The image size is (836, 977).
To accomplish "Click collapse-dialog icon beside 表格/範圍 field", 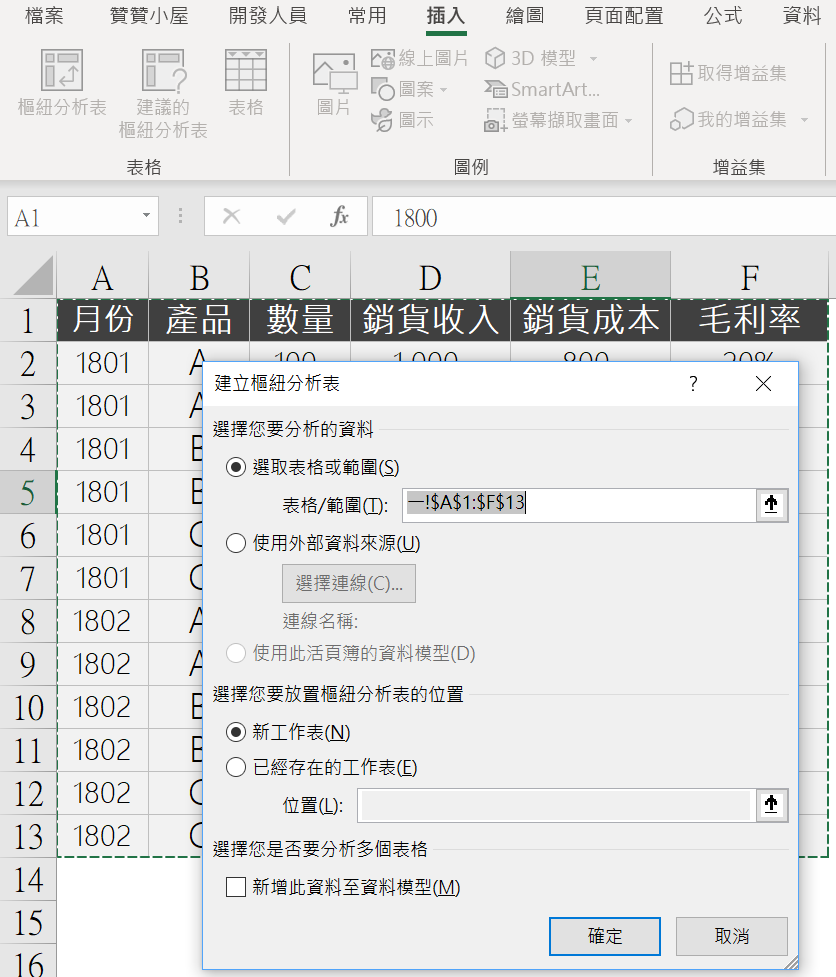I will click(x=771, y=505).
